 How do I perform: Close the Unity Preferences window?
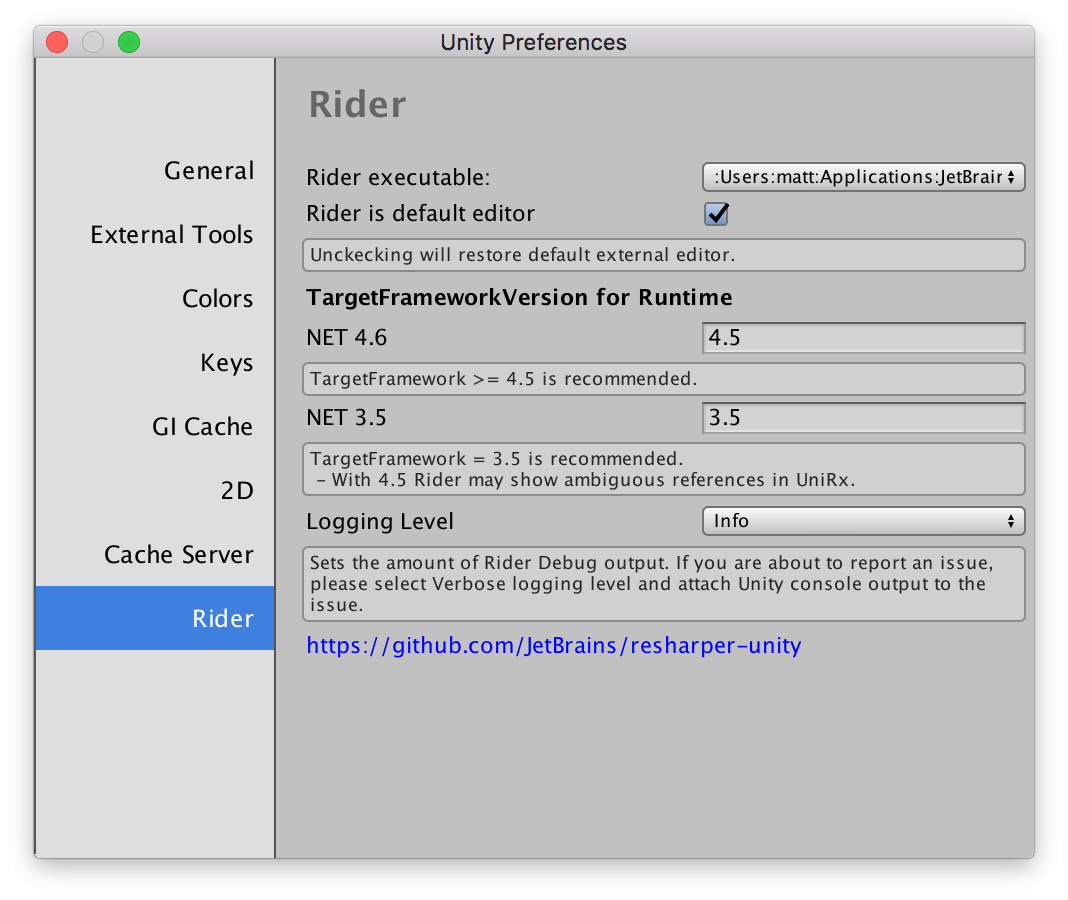click(x=57, y=42)
